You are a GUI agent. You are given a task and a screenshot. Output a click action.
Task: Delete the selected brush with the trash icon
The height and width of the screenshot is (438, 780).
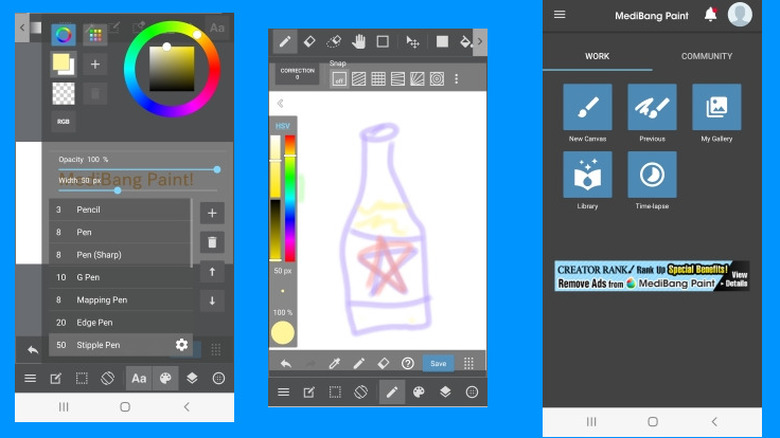pos(212,242)
